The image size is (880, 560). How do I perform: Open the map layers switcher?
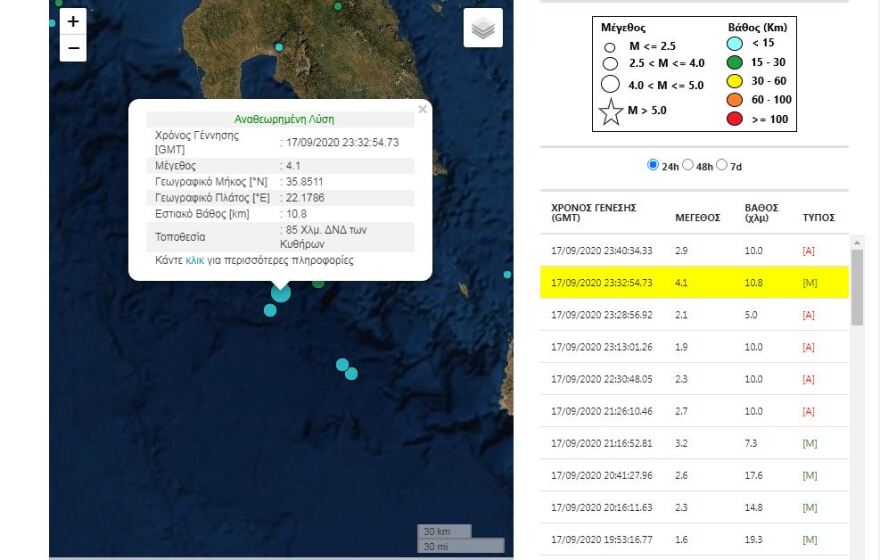(x=483, y=28)
